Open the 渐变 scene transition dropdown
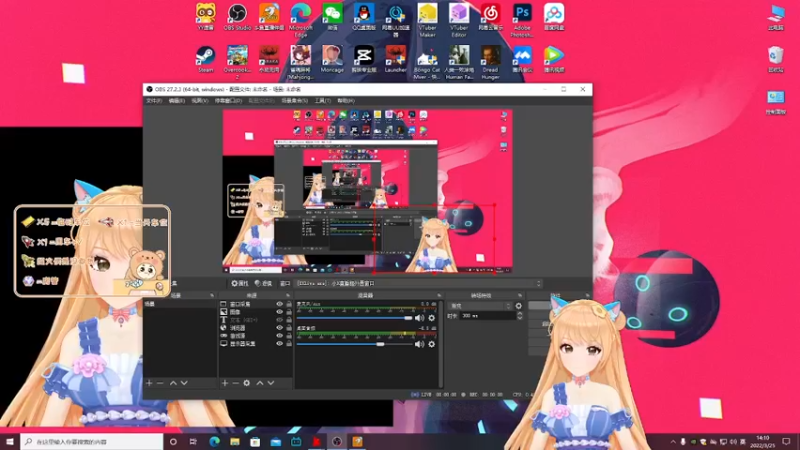The height and width of the screenshot is (450, 800). pos(480,306)
